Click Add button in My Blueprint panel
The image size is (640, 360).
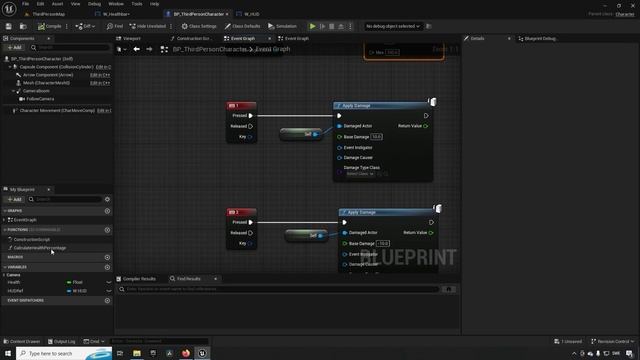15,199
